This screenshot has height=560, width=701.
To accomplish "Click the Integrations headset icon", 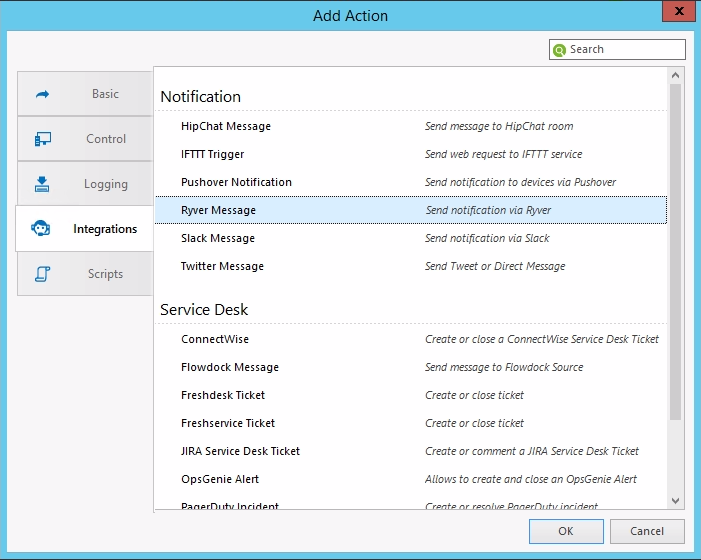I will (41, 228).
